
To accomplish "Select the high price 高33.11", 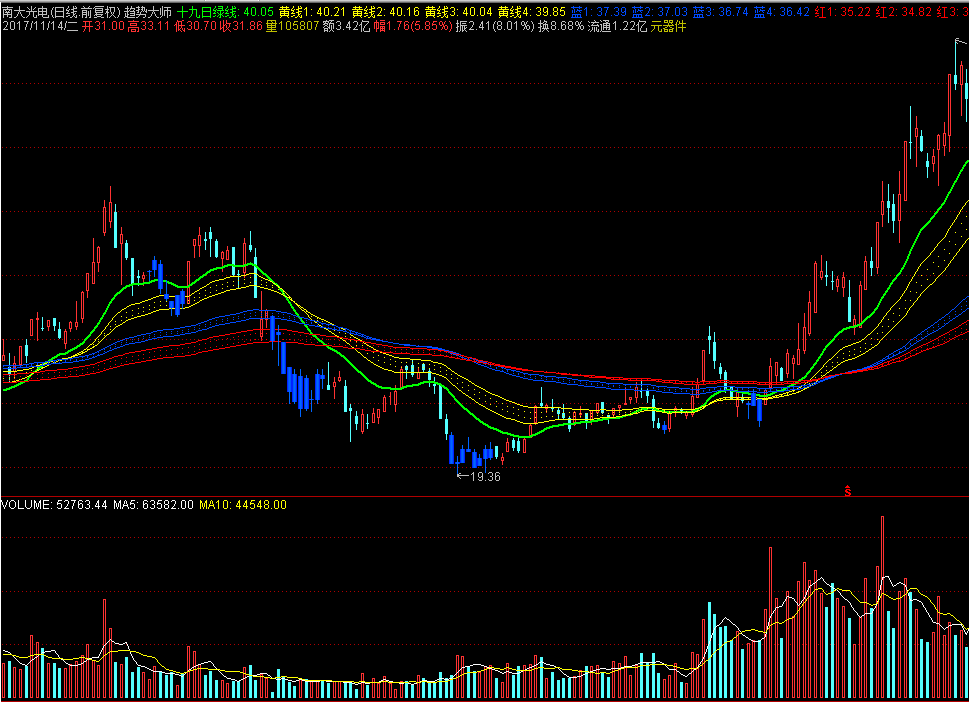I will tap(148, 27).
